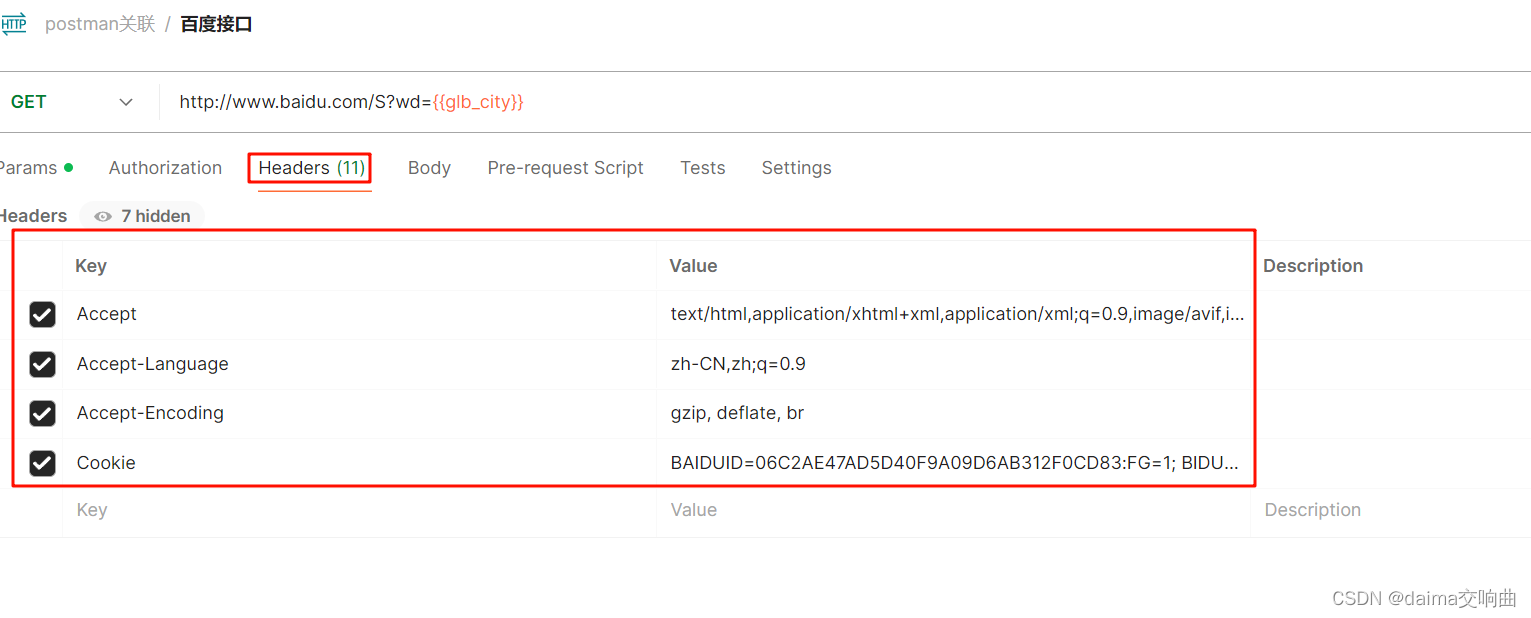Switch to the Authorization tab

point(165,167)
